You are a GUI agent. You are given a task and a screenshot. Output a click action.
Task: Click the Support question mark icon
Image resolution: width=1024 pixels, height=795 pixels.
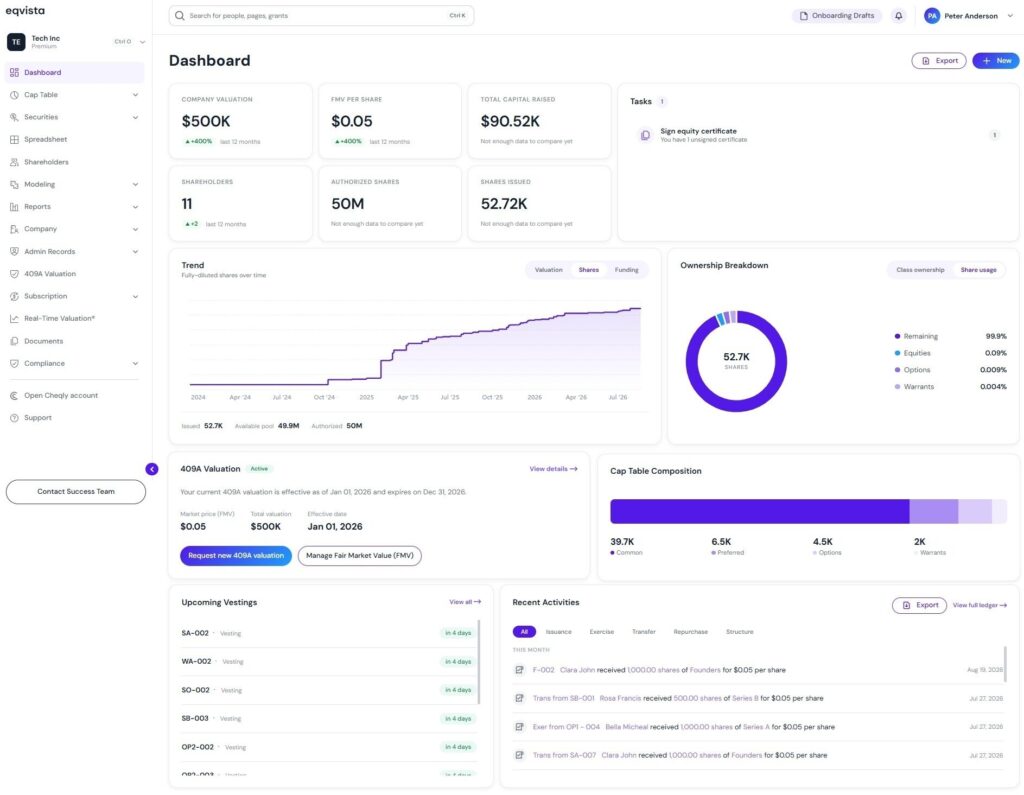(14, 418)
